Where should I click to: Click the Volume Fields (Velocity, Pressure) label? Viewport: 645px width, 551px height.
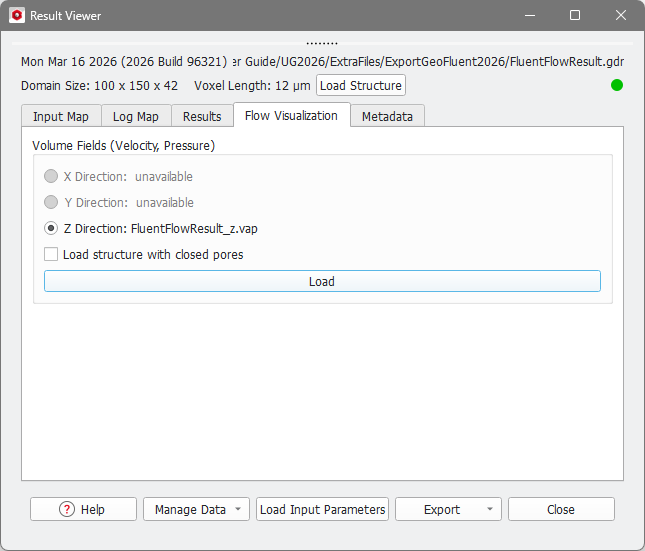coord(123,146)
